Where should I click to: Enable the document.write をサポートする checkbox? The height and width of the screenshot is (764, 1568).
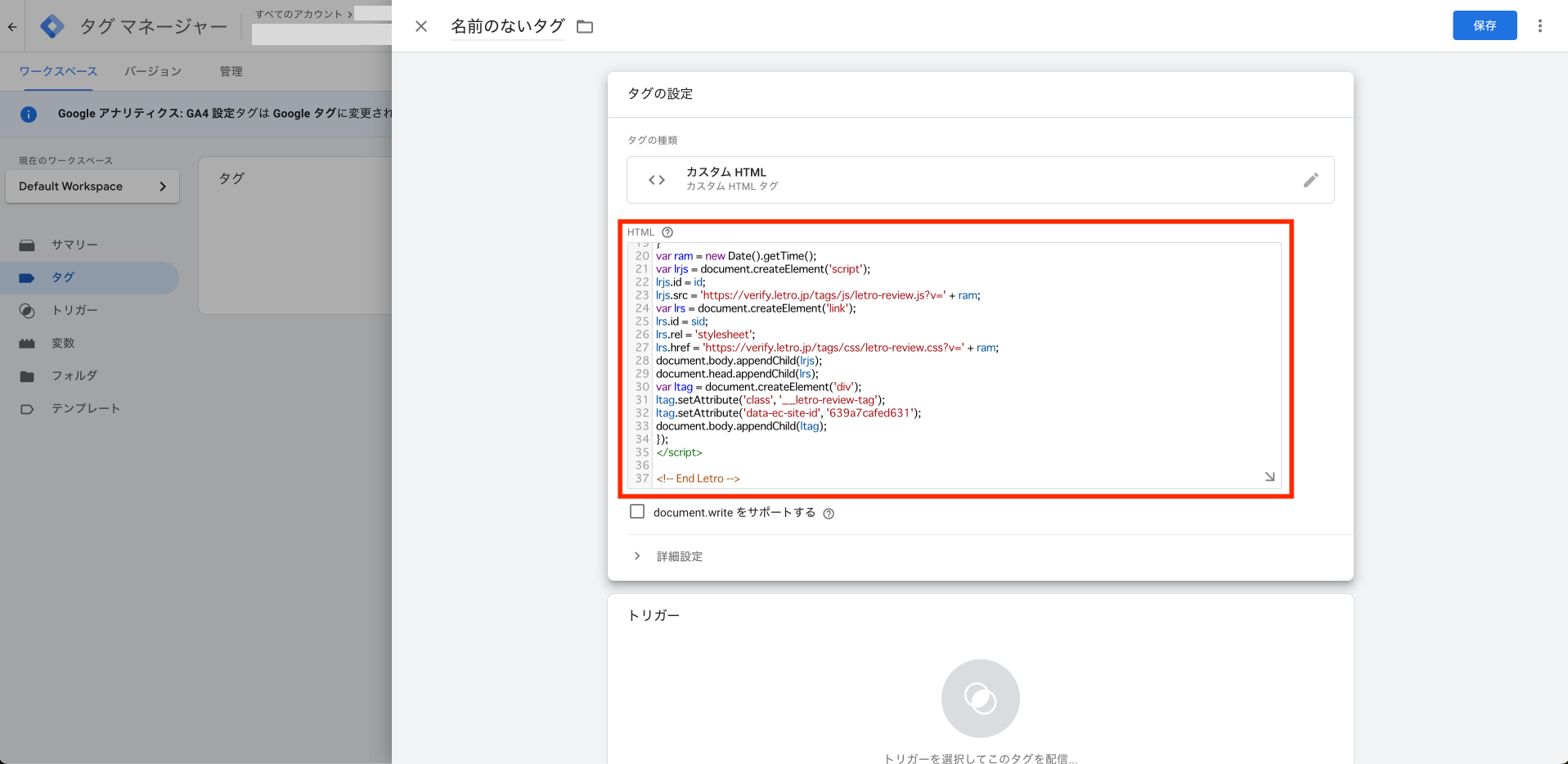[x=637, y=512]
